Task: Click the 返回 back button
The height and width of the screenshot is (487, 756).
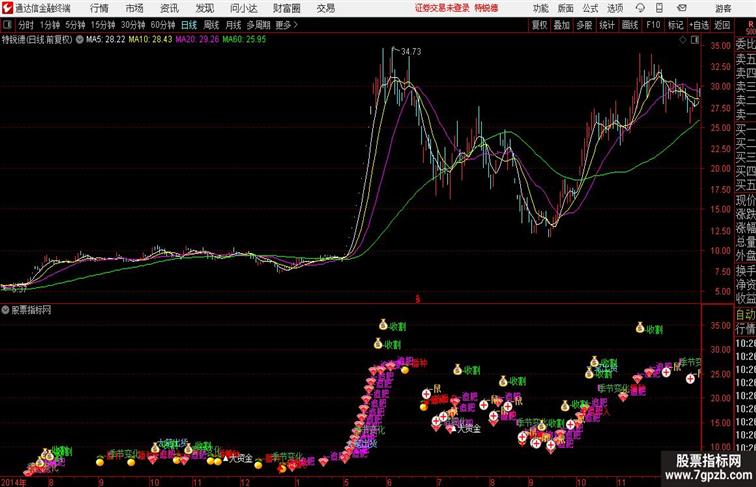Action: pyautogui.click(x=722, y=25)
